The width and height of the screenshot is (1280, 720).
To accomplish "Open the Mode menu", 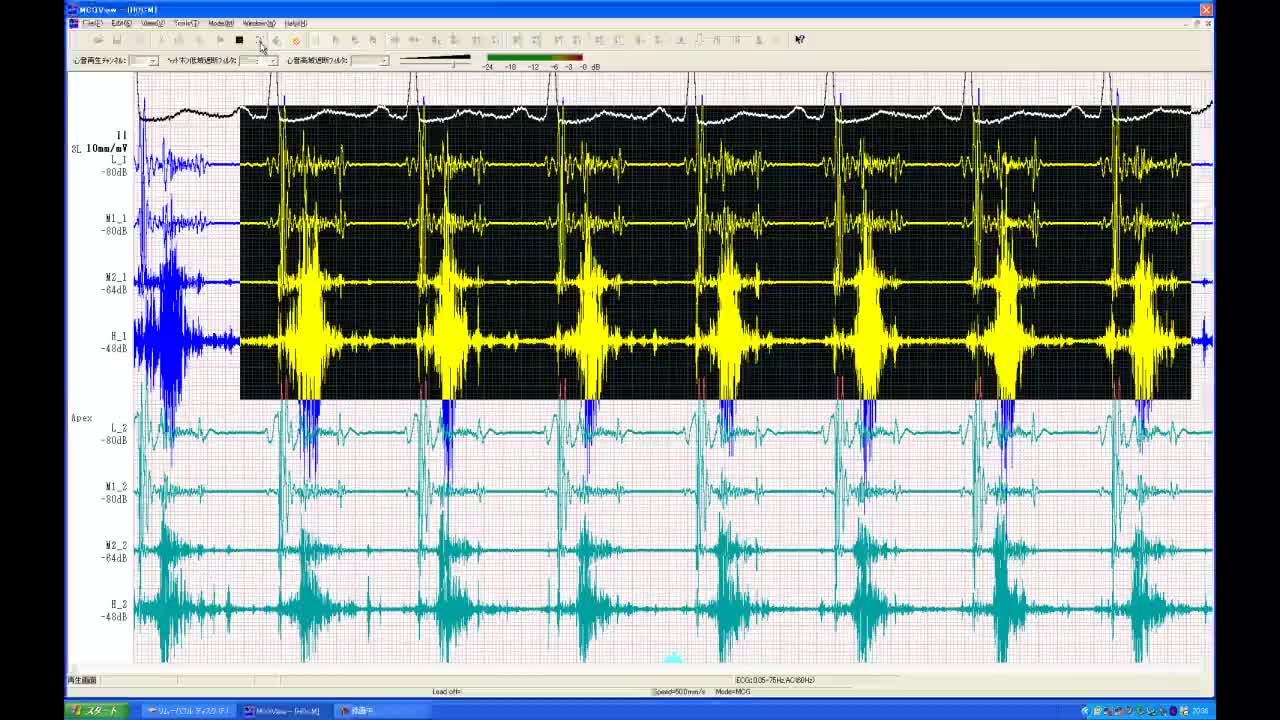I will [220, 23].
